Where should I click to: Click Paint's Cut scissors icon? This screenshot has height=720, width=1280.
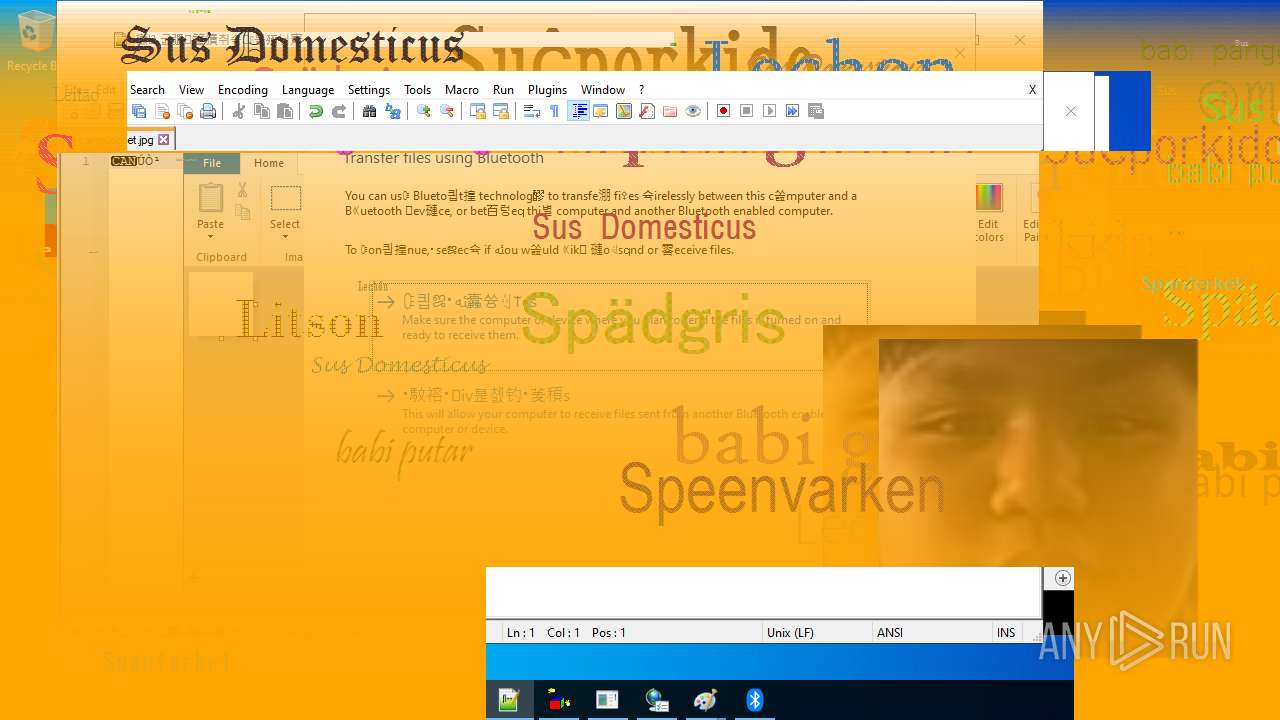click(x=242, y=190)
